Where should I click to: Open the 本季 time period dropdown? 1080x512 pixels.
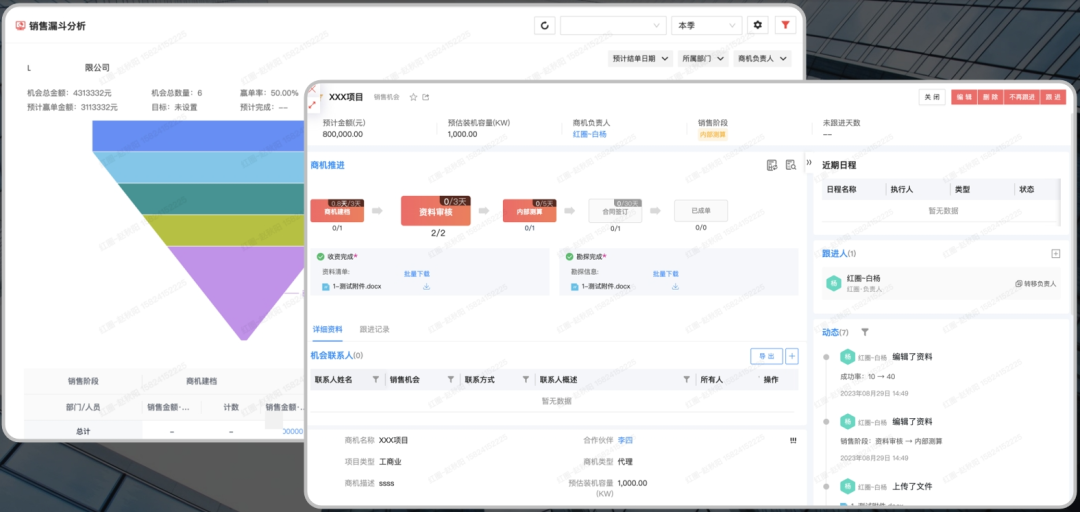(x=706, y=25)
